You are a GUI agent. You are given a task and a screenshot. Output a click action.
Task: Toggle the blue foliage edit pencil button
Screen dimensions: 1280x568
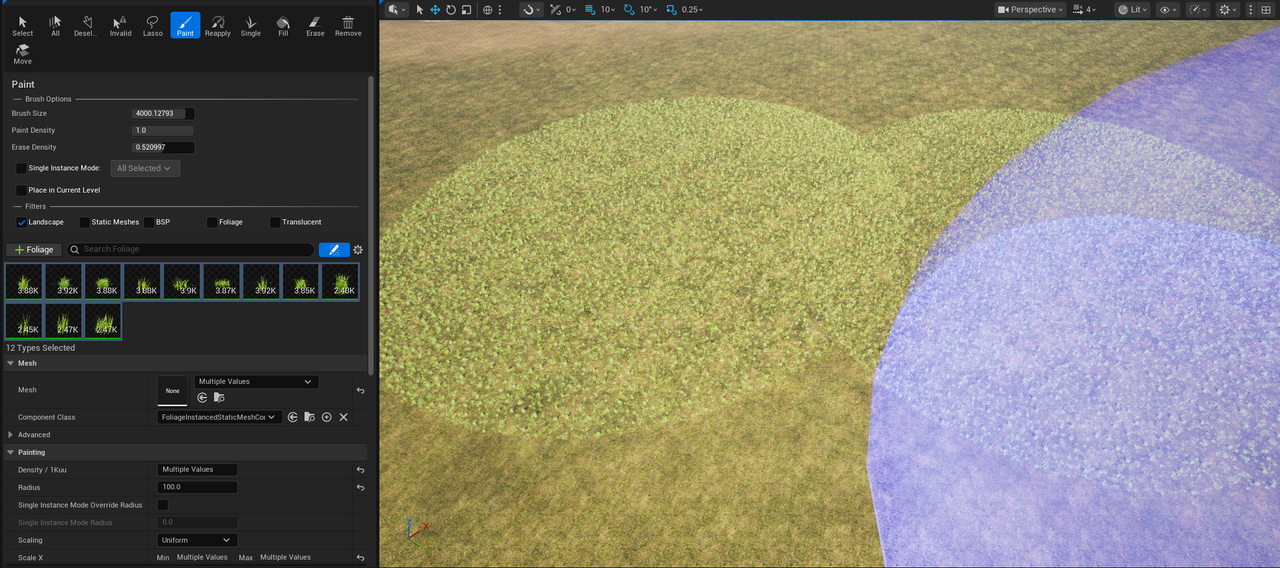point(334,250)
